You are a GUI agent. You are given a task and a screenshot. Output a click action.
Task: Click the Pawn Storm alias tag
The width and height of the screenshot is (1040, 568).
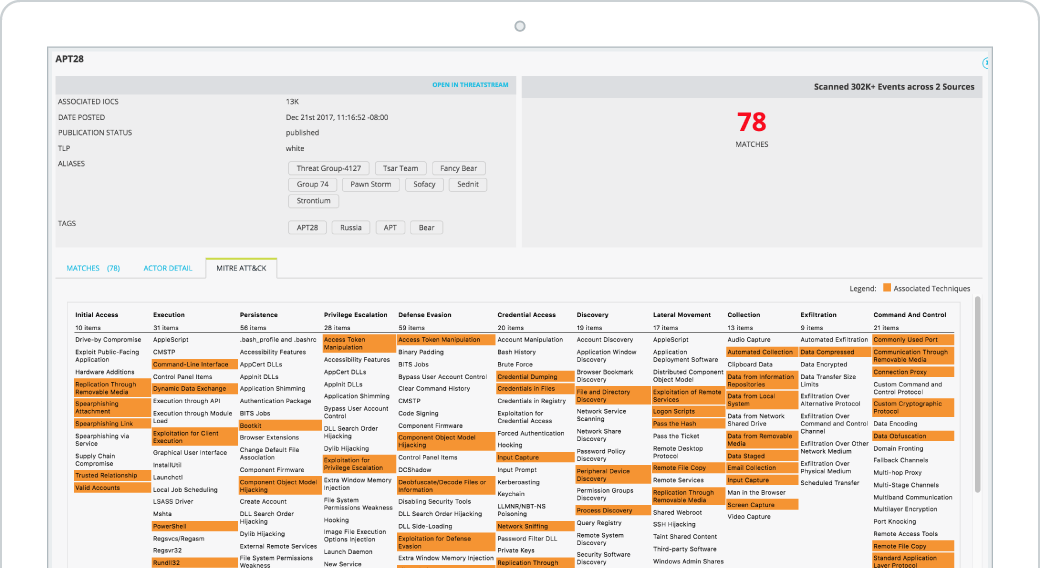(371, 184)
